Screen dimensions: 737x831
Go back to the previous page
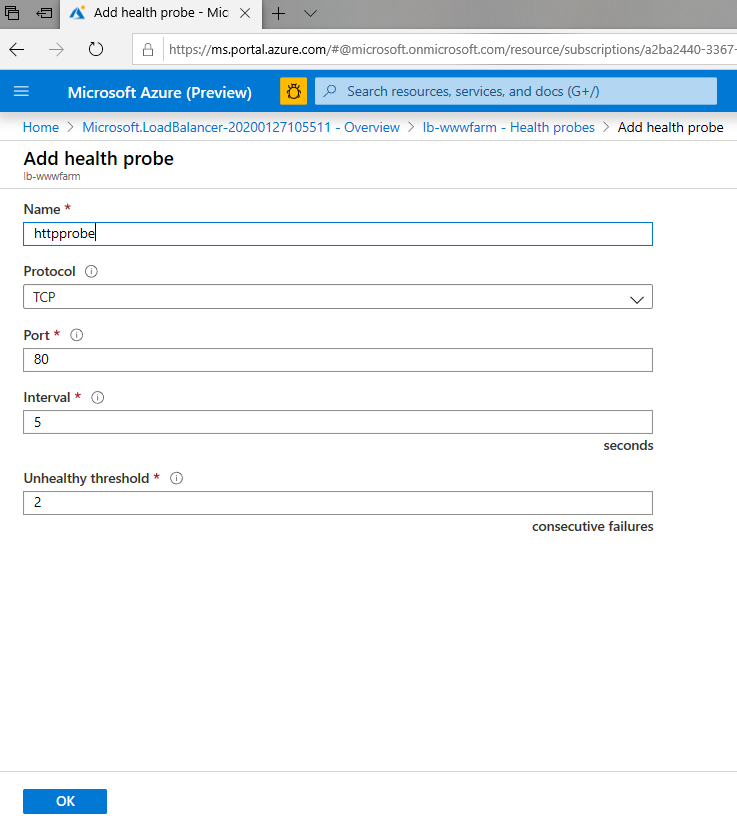pos(17,49)
